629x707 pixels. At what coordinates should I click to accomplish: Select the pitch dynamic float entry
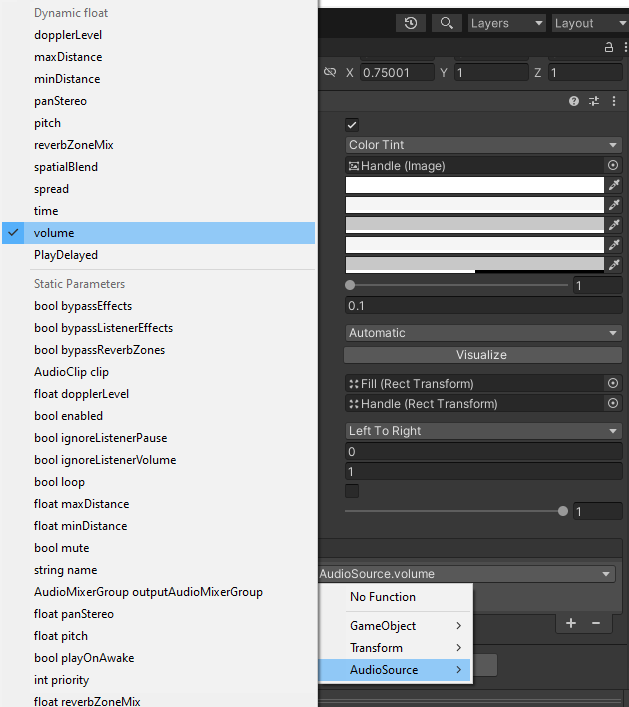[48, 123]
